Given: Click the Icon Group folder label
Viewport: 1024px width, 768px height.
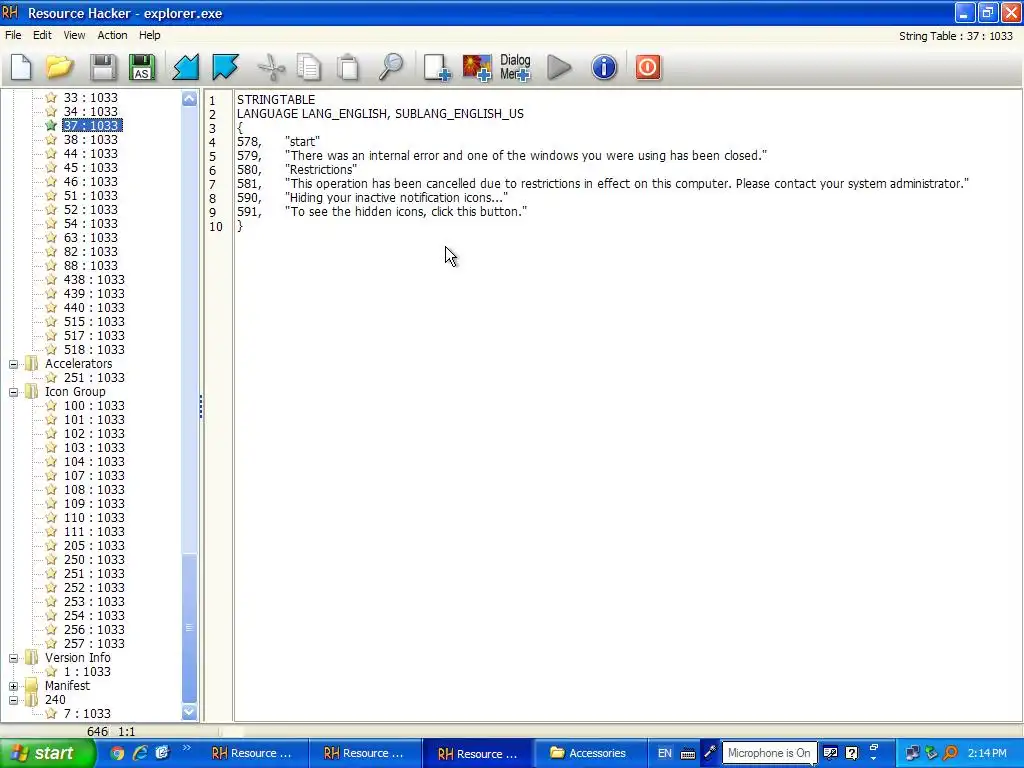Looking at the screenshot, I should pyautogui.click(x=75, y=392).
